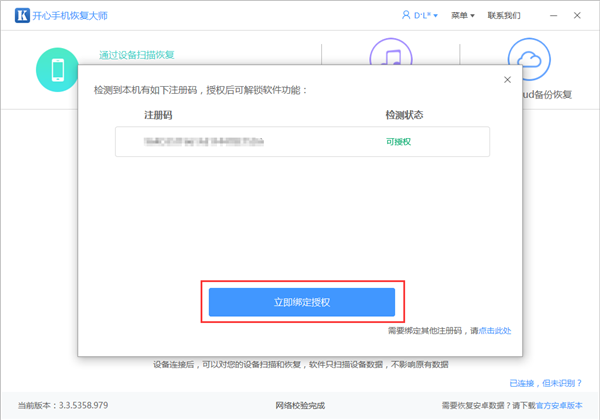Click 点击此处 to bind another code
Screen dimensions: 600x420
(495, 330)
